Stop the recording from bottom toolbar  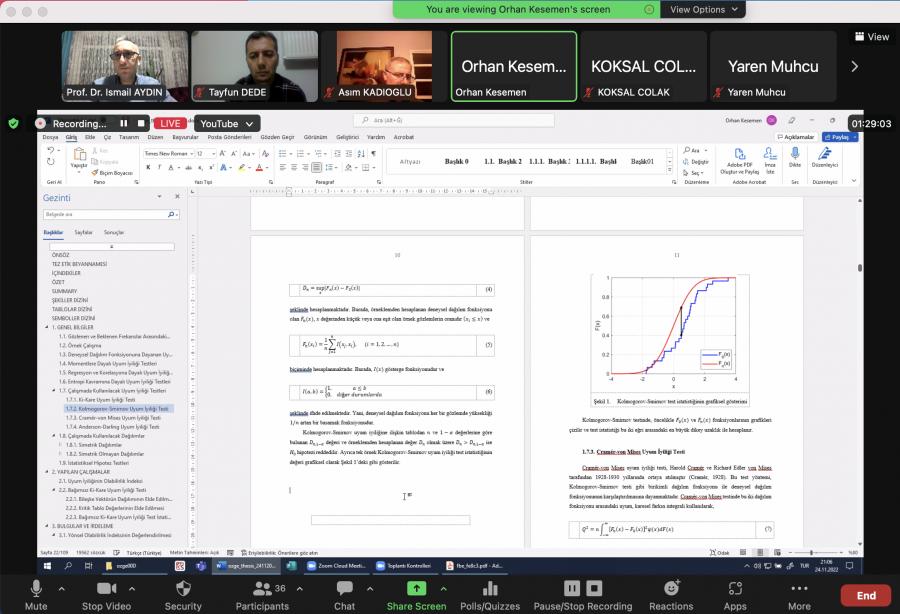click(594, 588)
